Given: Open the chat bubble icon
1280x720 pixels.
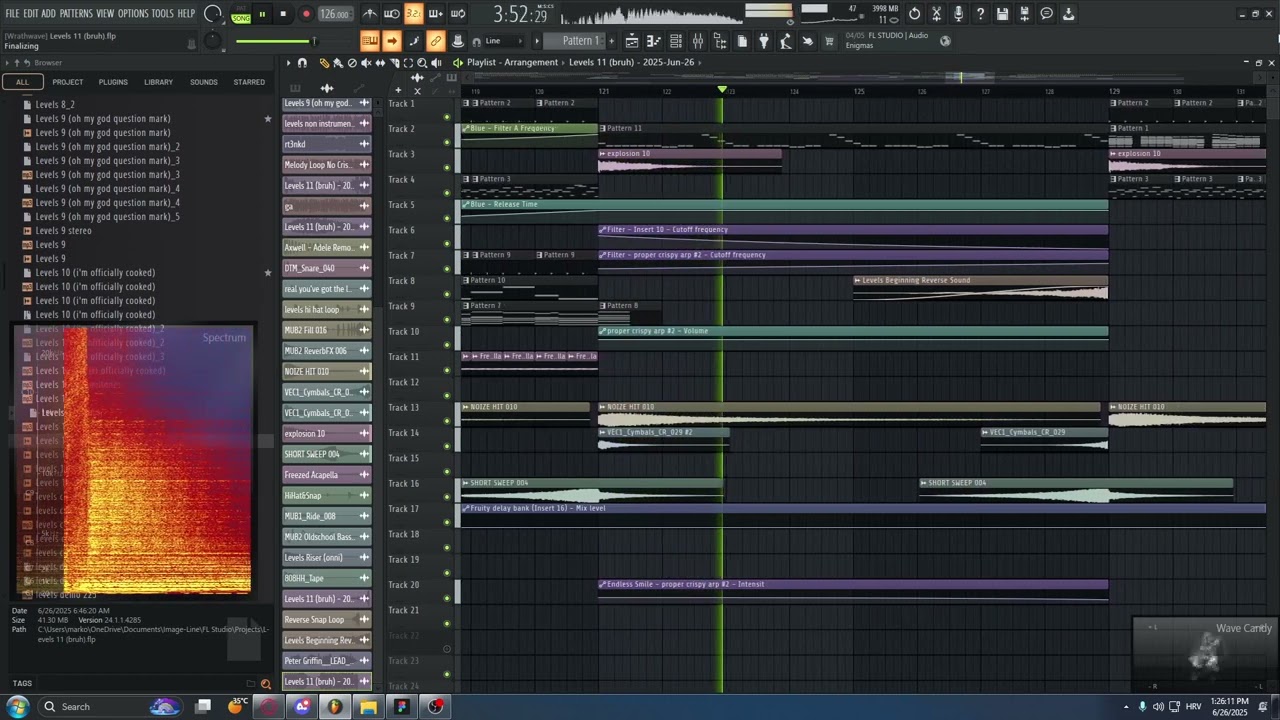Looking at the screenshot, I should coord(1046,14).
